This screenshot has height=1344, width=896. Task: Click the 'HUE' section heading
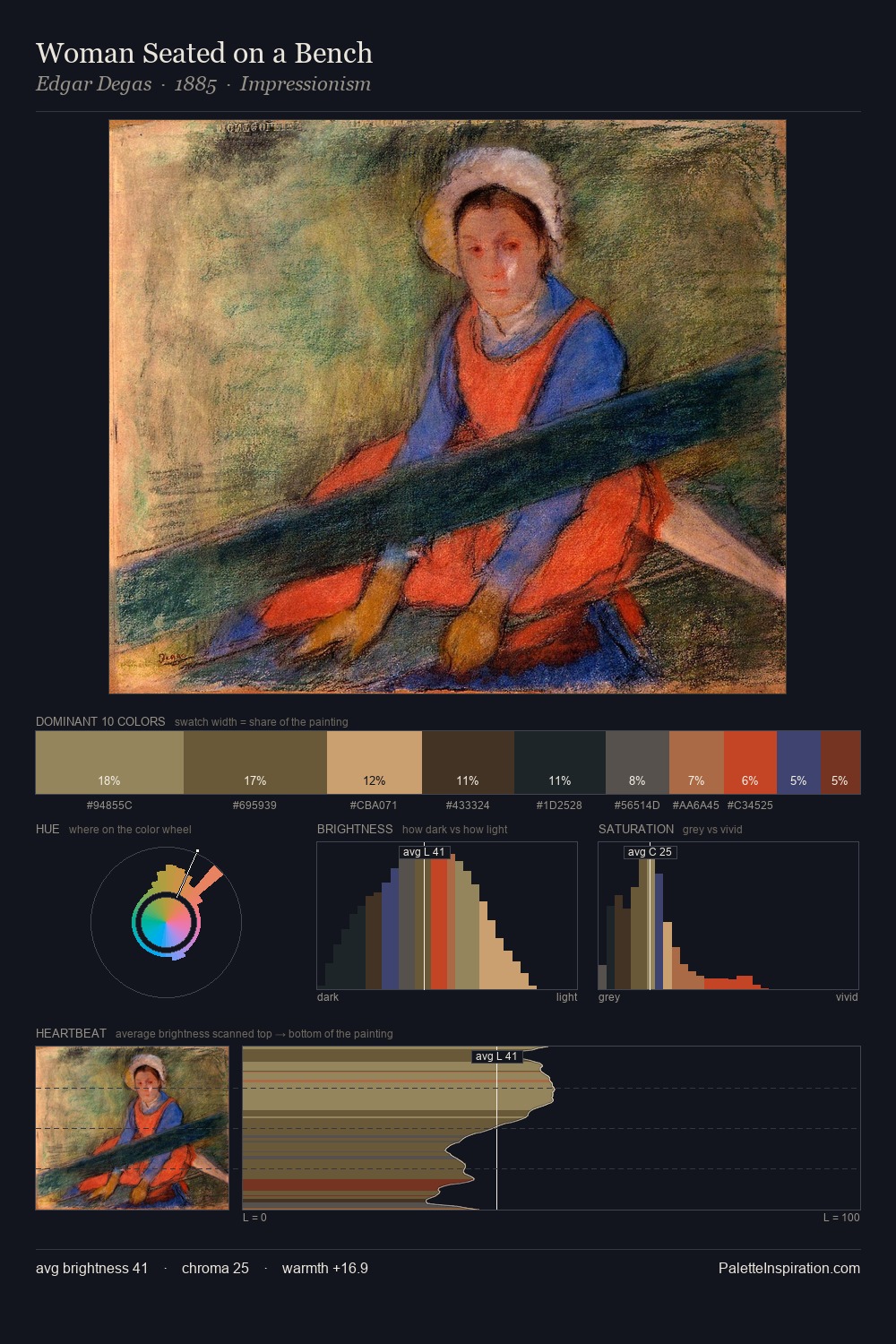(x=47, y=829)
